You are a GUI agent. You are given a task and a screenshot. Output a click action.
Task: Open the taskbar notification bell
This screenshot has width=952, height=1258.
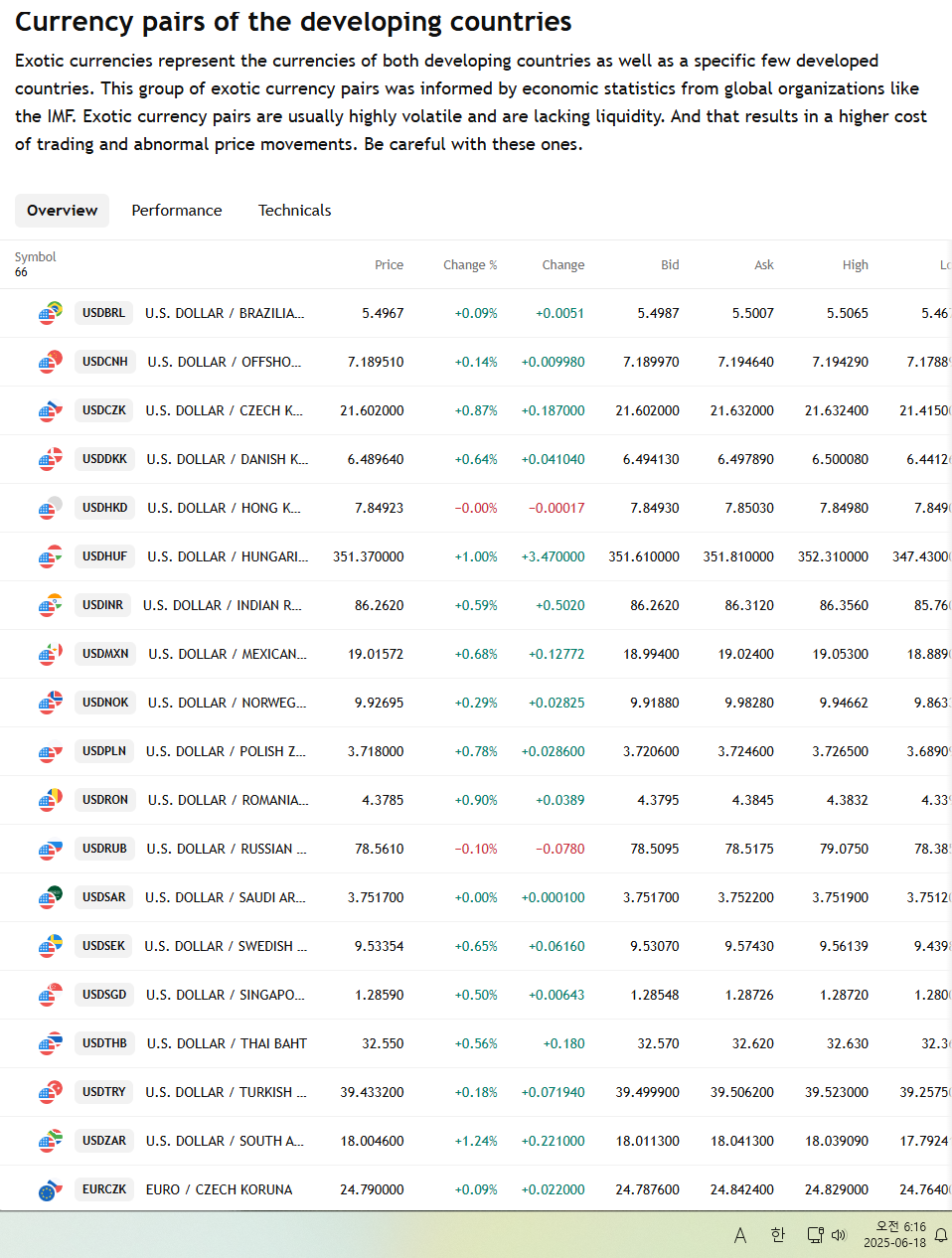[940, 1235]
